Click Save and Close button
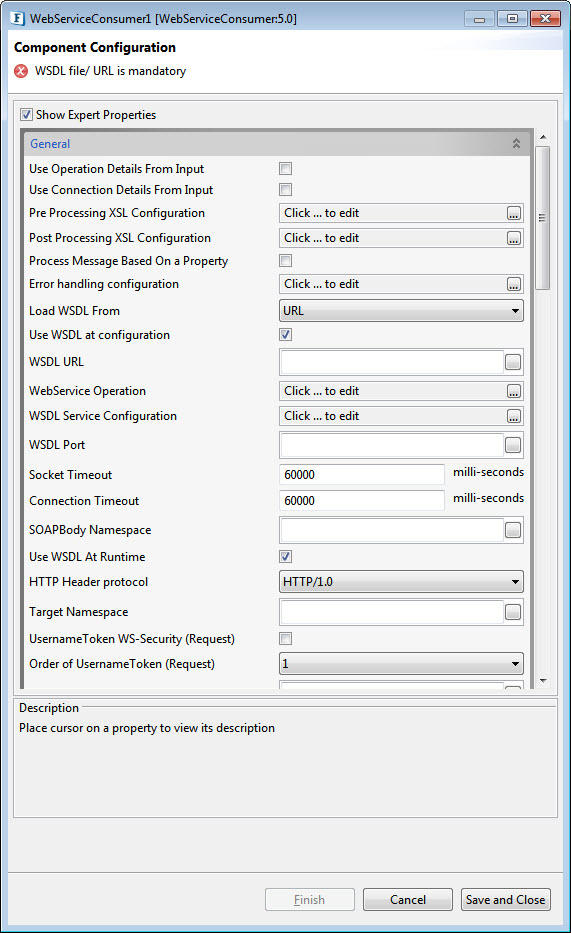Screen dimensions: 571x933 (506, 900)
